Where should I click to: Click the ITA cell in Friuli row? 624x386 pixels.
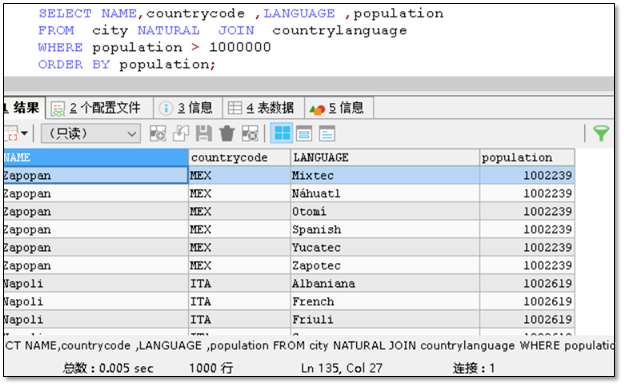coord(239,320)
